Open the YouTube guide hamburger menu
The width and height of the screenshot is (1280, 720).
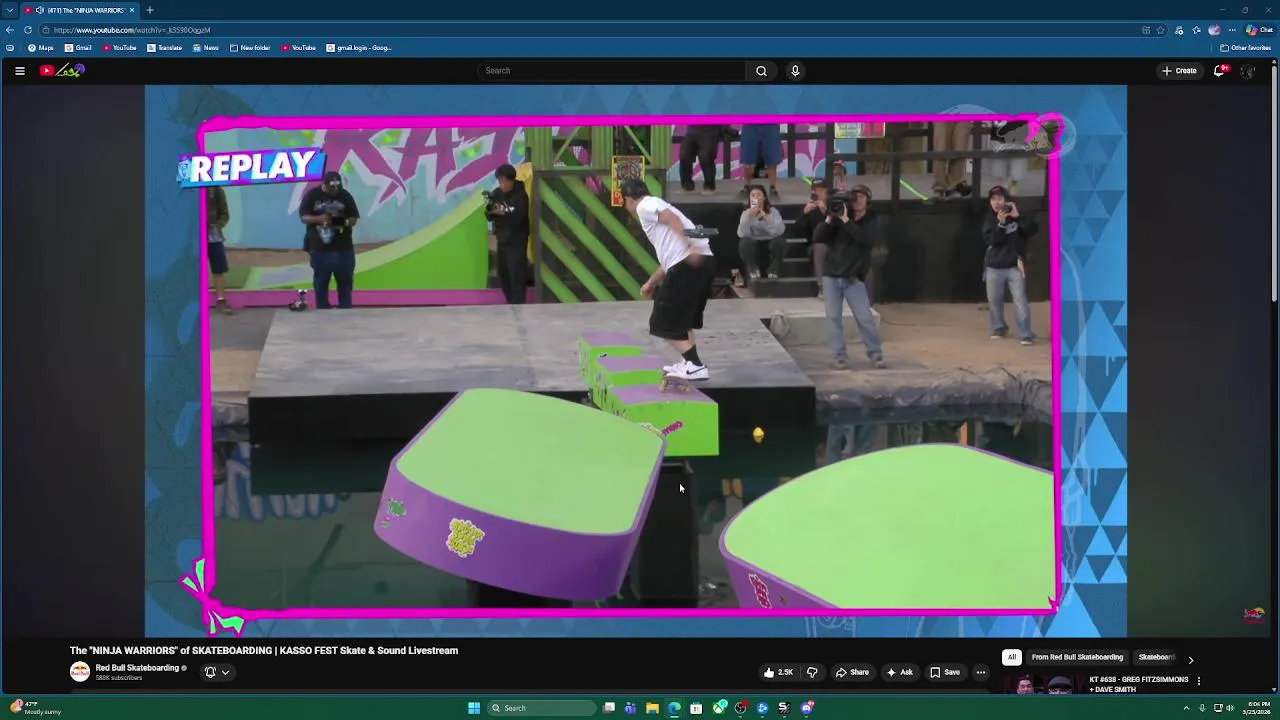click(x=20, y=71)
